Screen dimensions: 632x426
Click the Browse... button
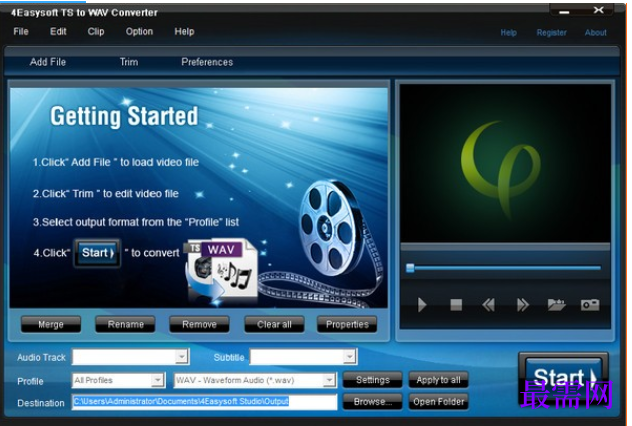point(373,402)
